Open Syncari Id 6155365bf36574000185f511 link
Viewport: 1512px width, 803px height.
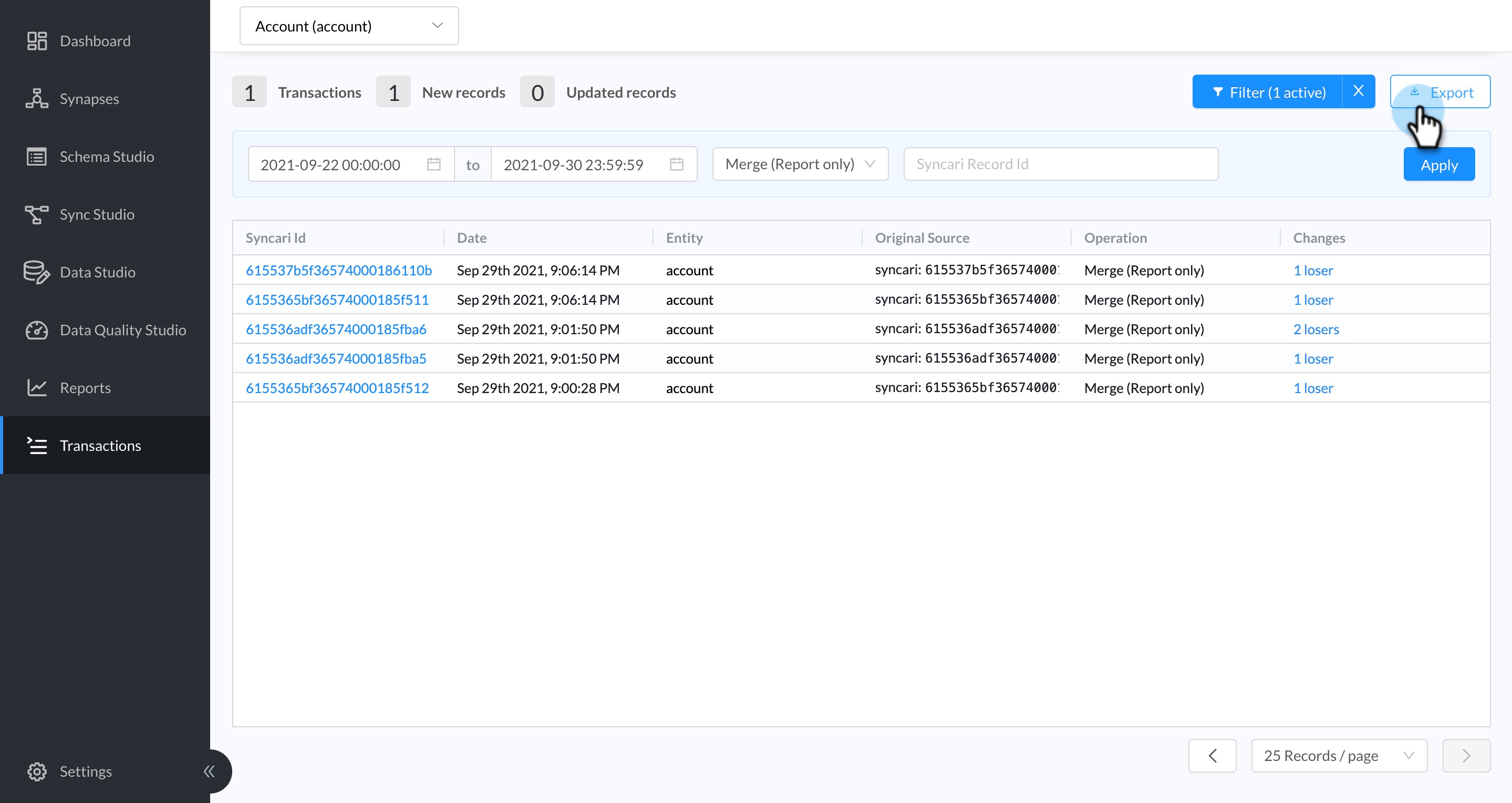(x=337, y=300)
